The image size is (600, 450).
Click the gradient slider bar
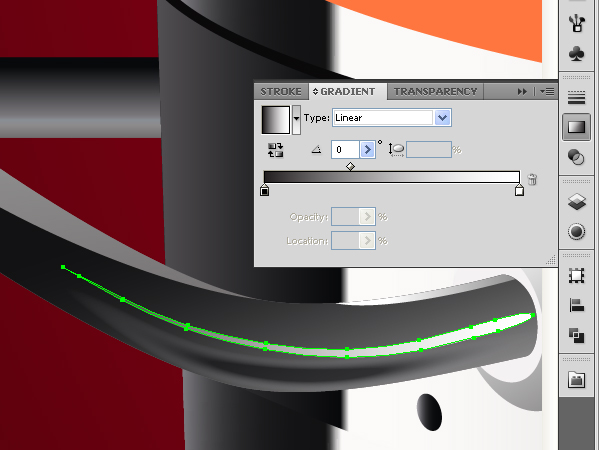coord(392,177)
